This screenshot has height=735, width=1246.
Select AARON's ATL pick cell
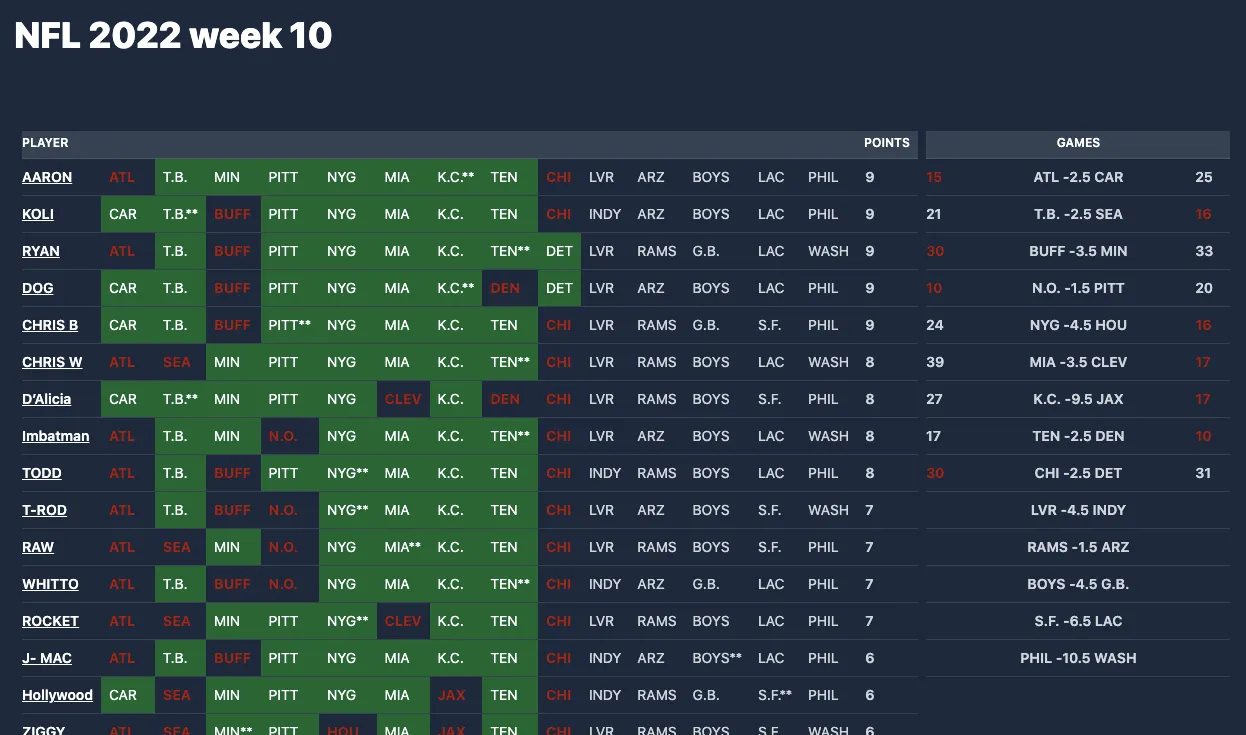pos(122,177)
